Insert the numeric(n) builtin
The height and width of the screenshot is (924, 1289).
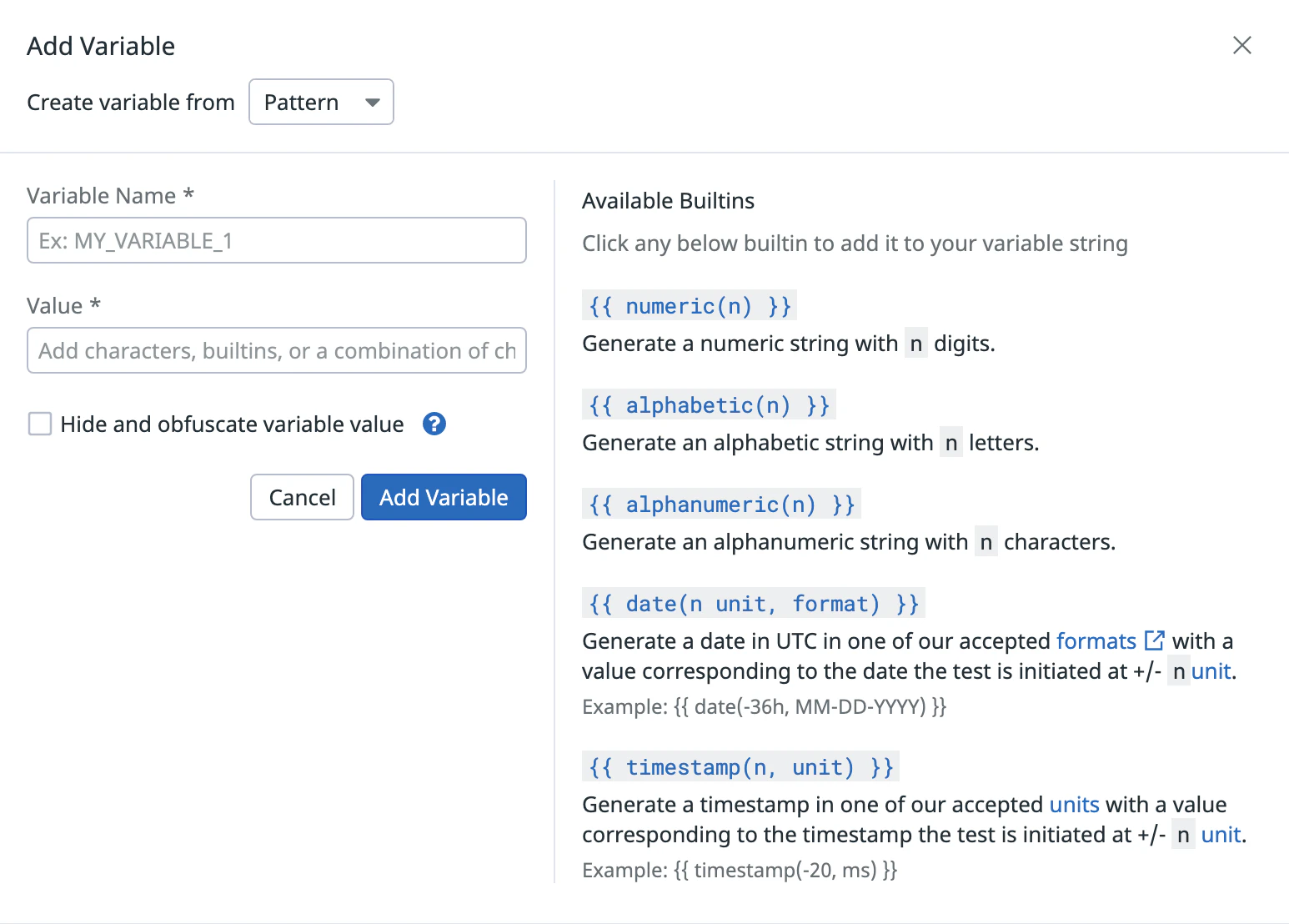(x=690, y=306)
